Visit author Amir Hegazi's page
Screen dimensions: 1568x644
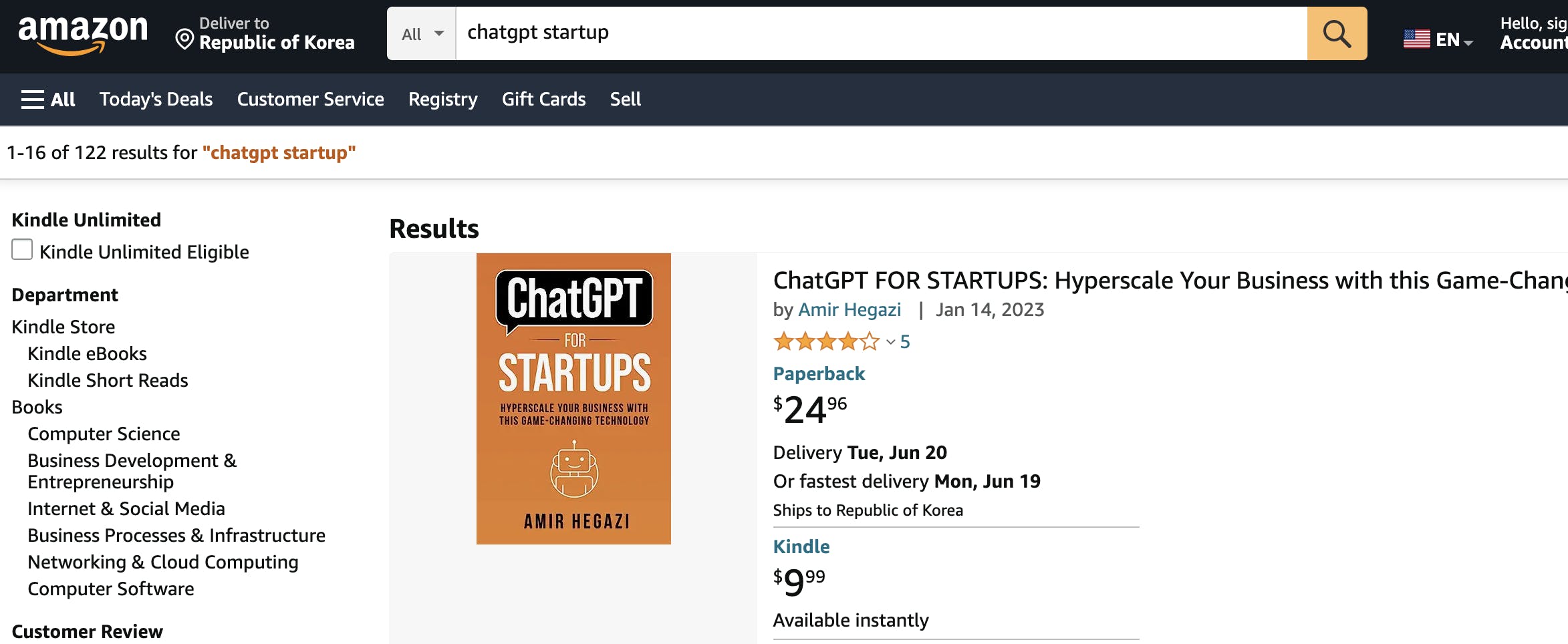click(x=850, y=310)
